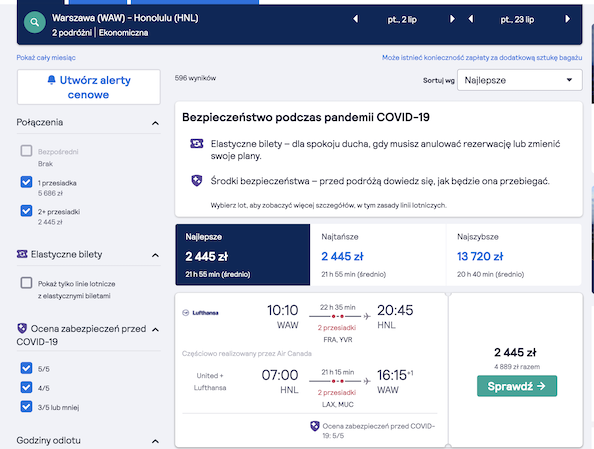Click the 2 podróżni Ekonomiczna text
Image resolution: width=594 pixels, height=449 pixels.
pyautogui.click(x=100, y=33)
